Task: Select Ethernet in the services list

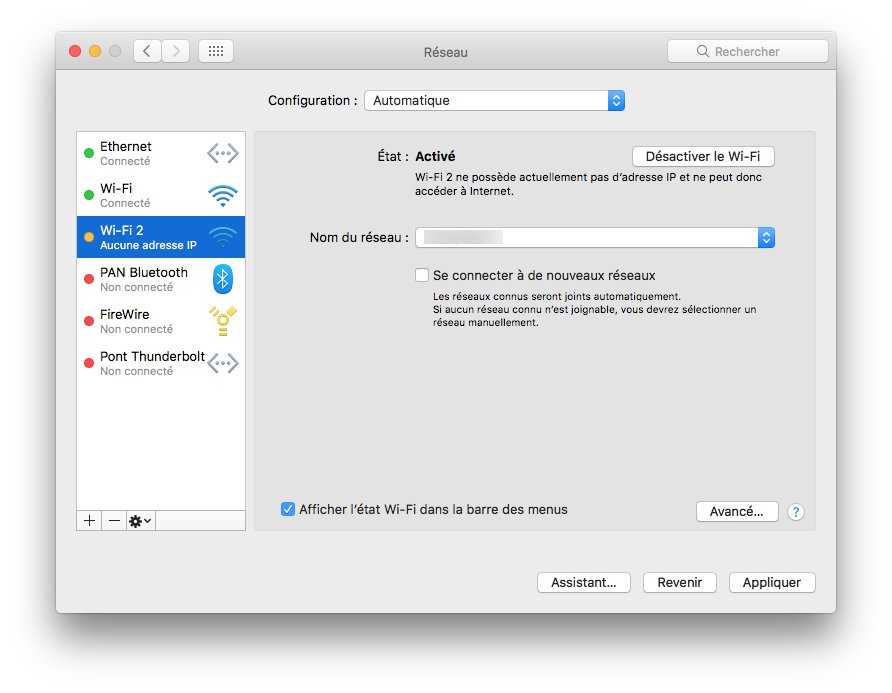Action: click(161, 153)
